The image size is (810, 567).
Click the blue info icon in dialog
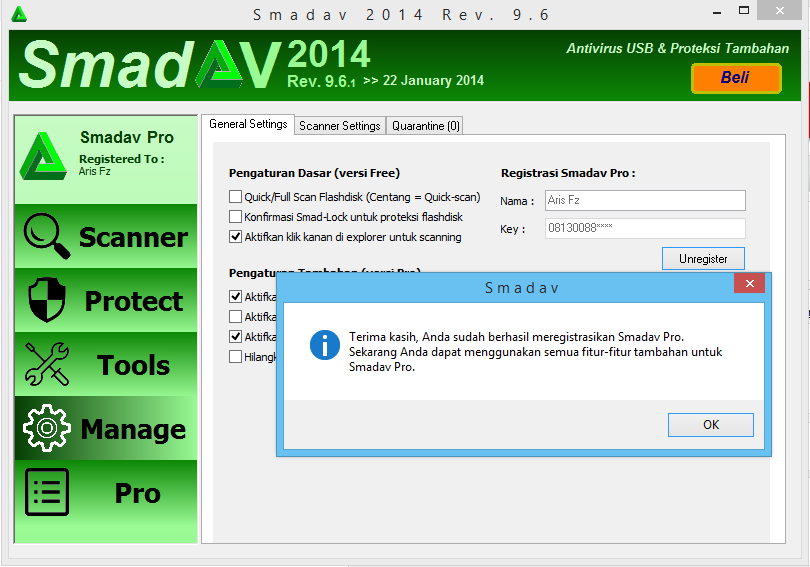(324, 345)
